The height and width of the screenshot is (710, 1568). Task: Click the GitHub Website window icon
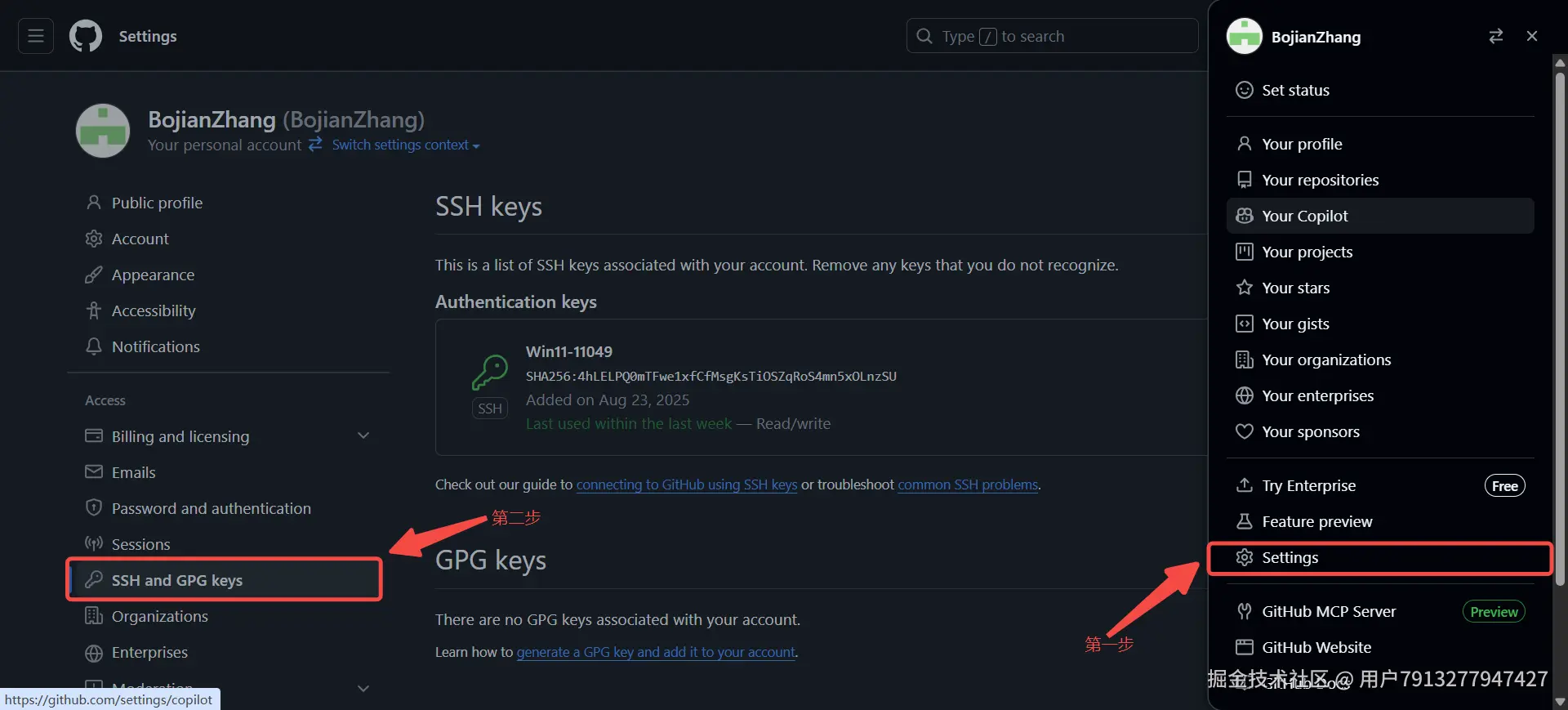(x=1245, y=647)
